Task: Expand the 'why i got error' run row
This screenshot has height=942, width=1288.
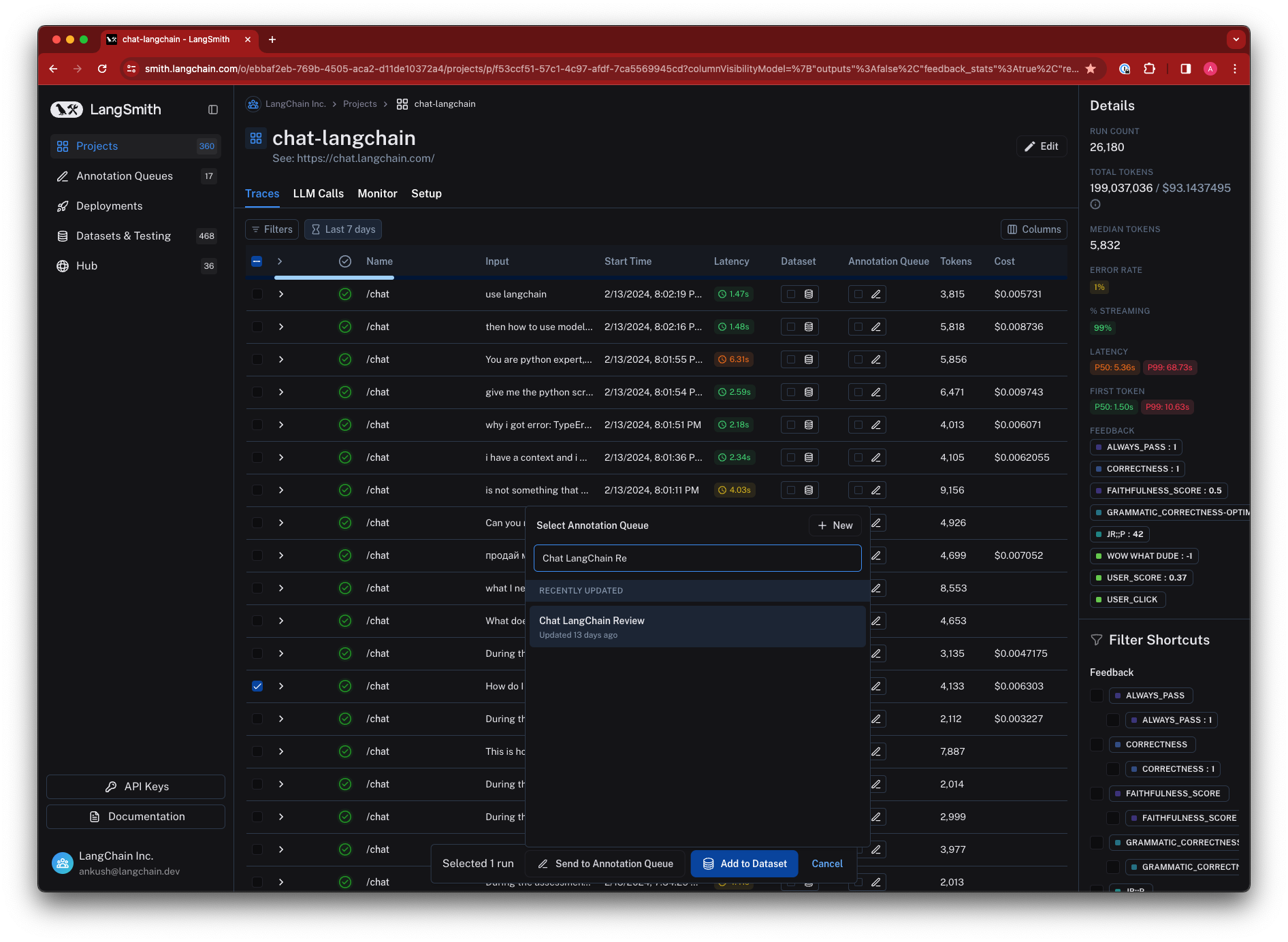Action: click(x=280, y=425)
